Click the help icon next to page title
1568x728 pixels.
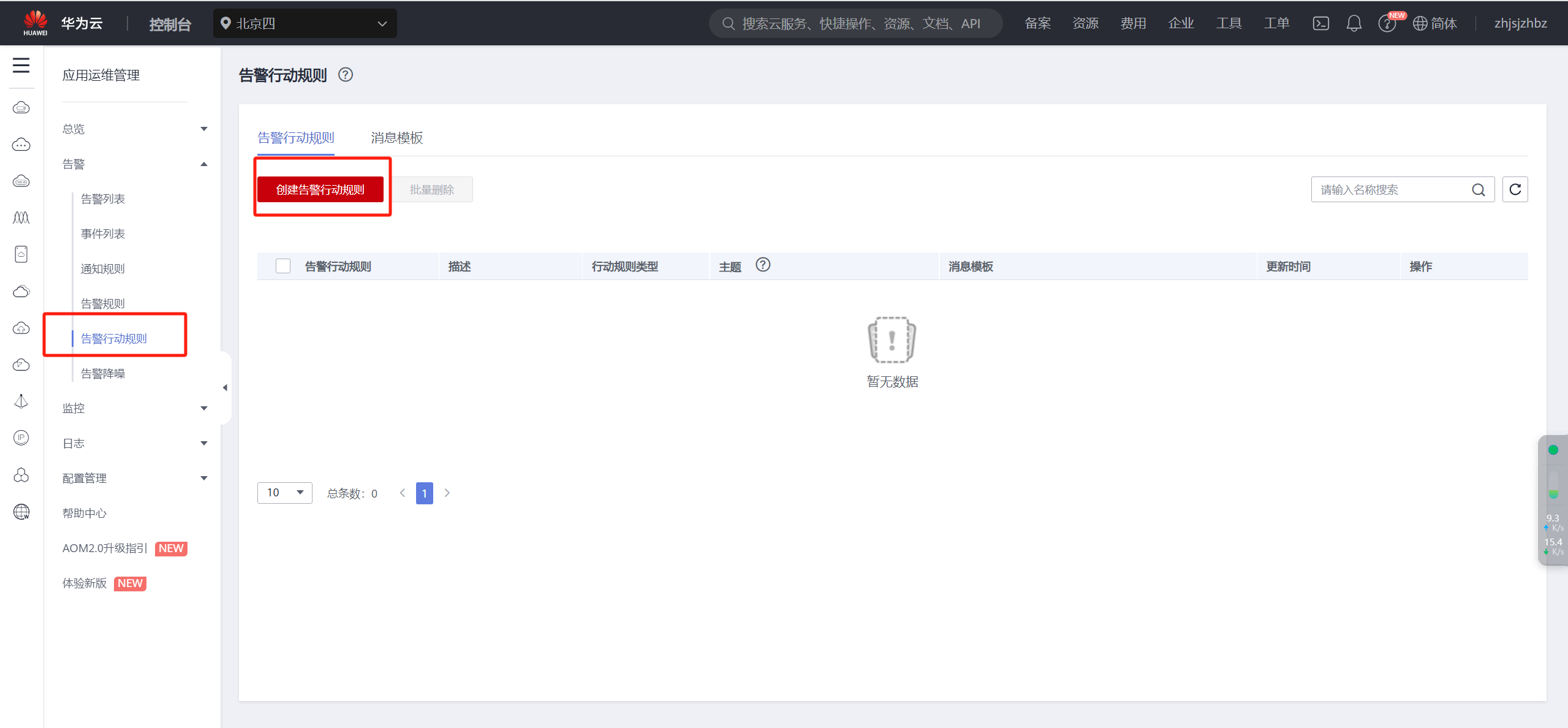[x=346, y=75]
